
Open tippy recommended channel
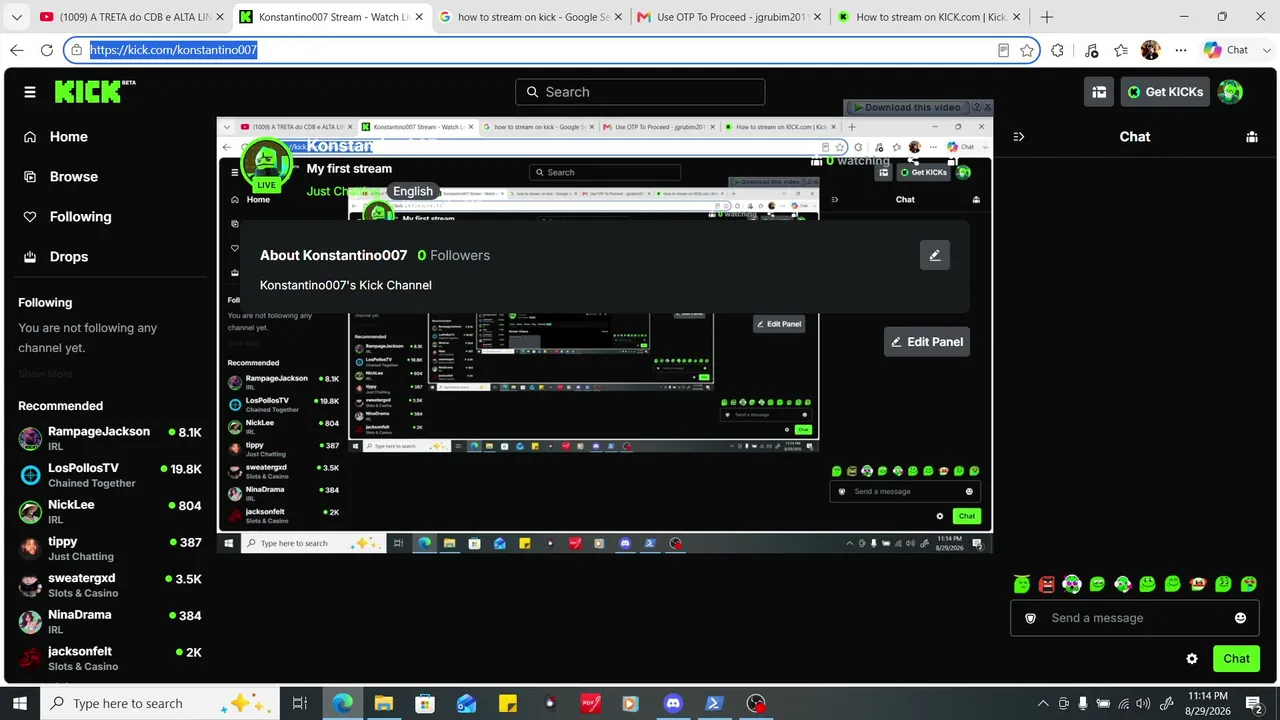[x=110, y=548]
